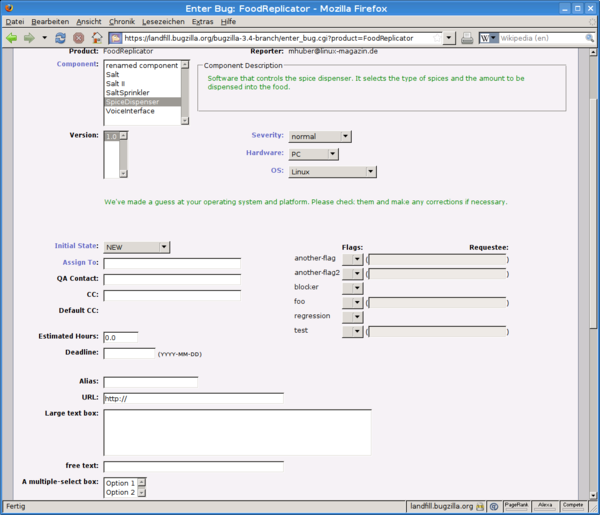Open the foo flag dropdown
Image resolution: width=600 pixels, height=515 pixels.
click(x=352, y=303)
